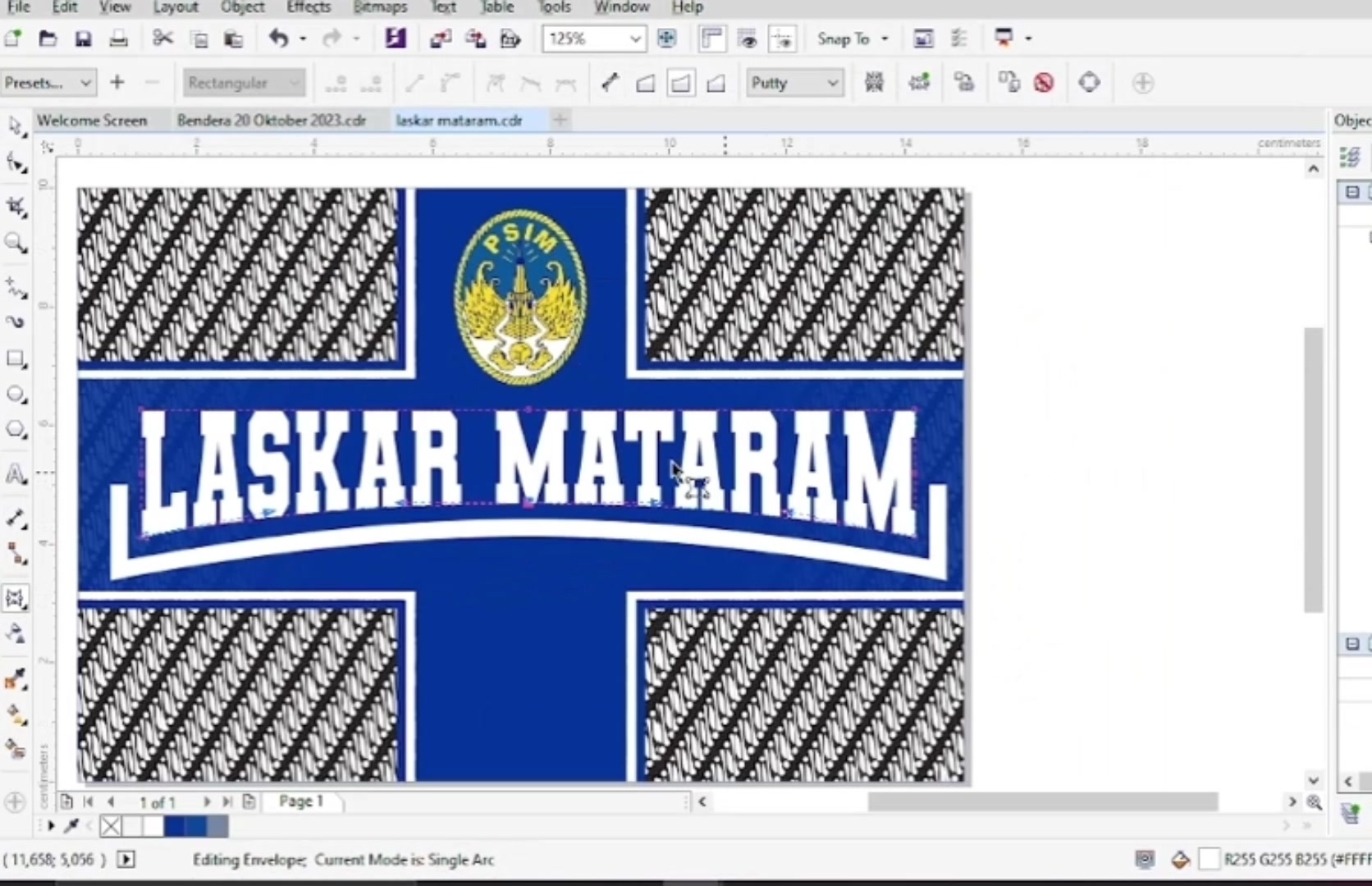Select the Ellipse tool
Image resolution: width=1372 pixels, height=886 pixels.
[x=16, y=395]
